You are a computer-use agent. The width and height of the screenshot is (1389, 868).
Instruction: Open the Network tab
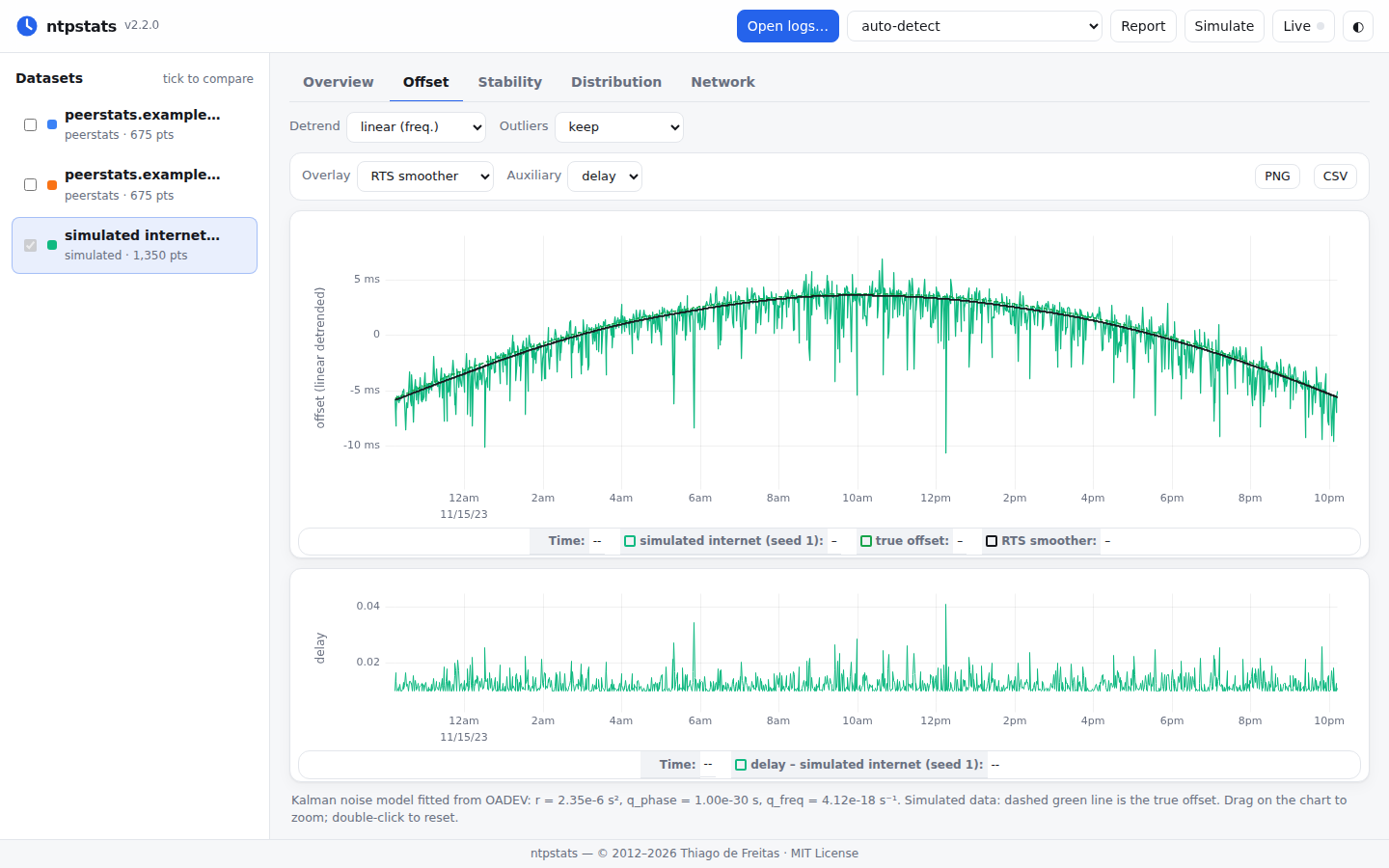[723, 82]
